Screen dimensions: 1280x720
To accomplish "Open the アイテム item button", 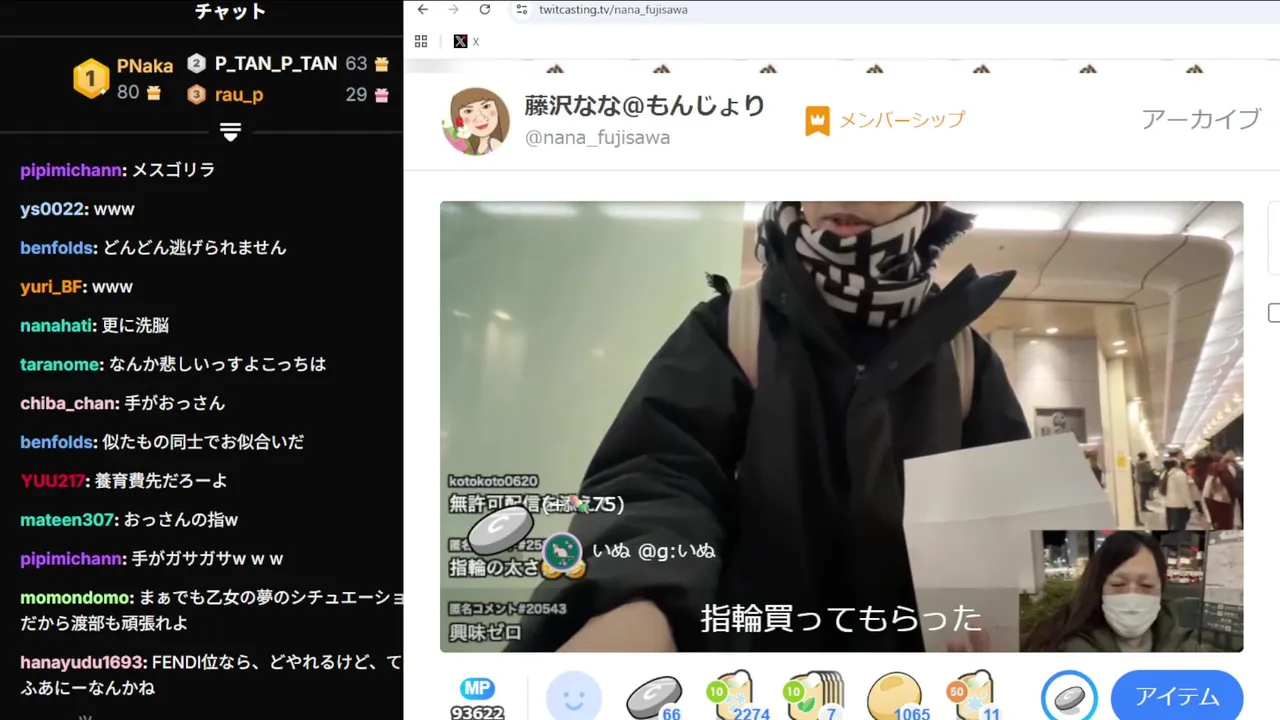I will tap(1176, 696).
